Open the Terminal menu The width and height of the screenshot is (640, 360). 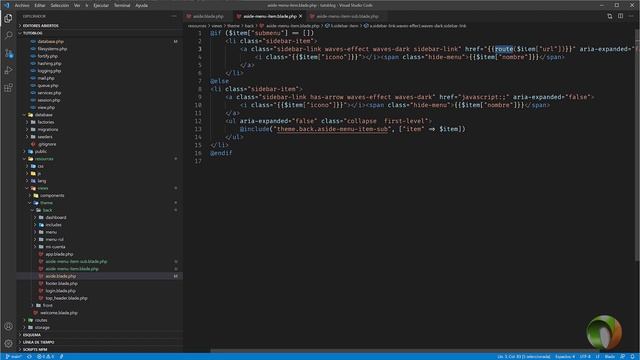[x=122, y=5]
